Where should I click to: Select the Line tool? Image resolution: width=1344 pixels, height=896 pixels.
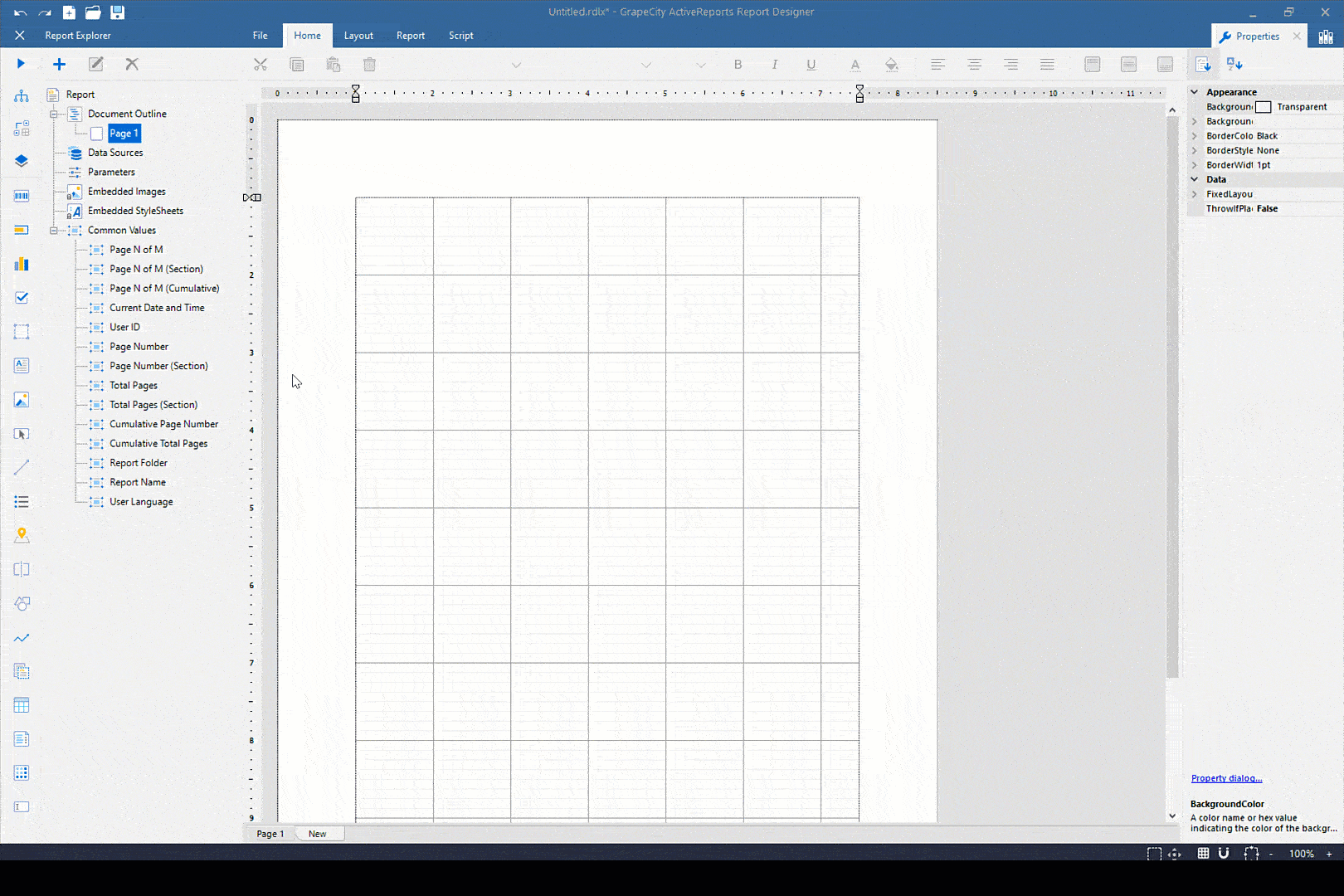point(21,466)
